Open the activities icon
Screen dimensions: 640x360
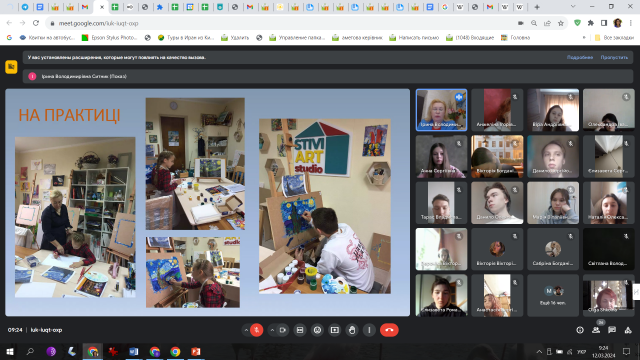[628, 330]
